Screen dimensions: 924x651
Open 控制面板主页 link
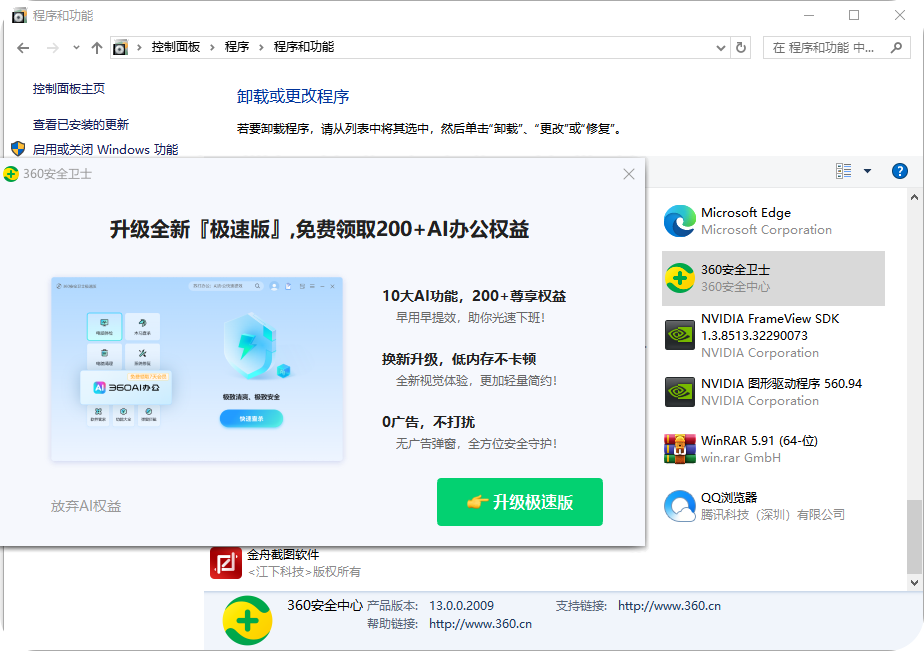tap(69, 89)
